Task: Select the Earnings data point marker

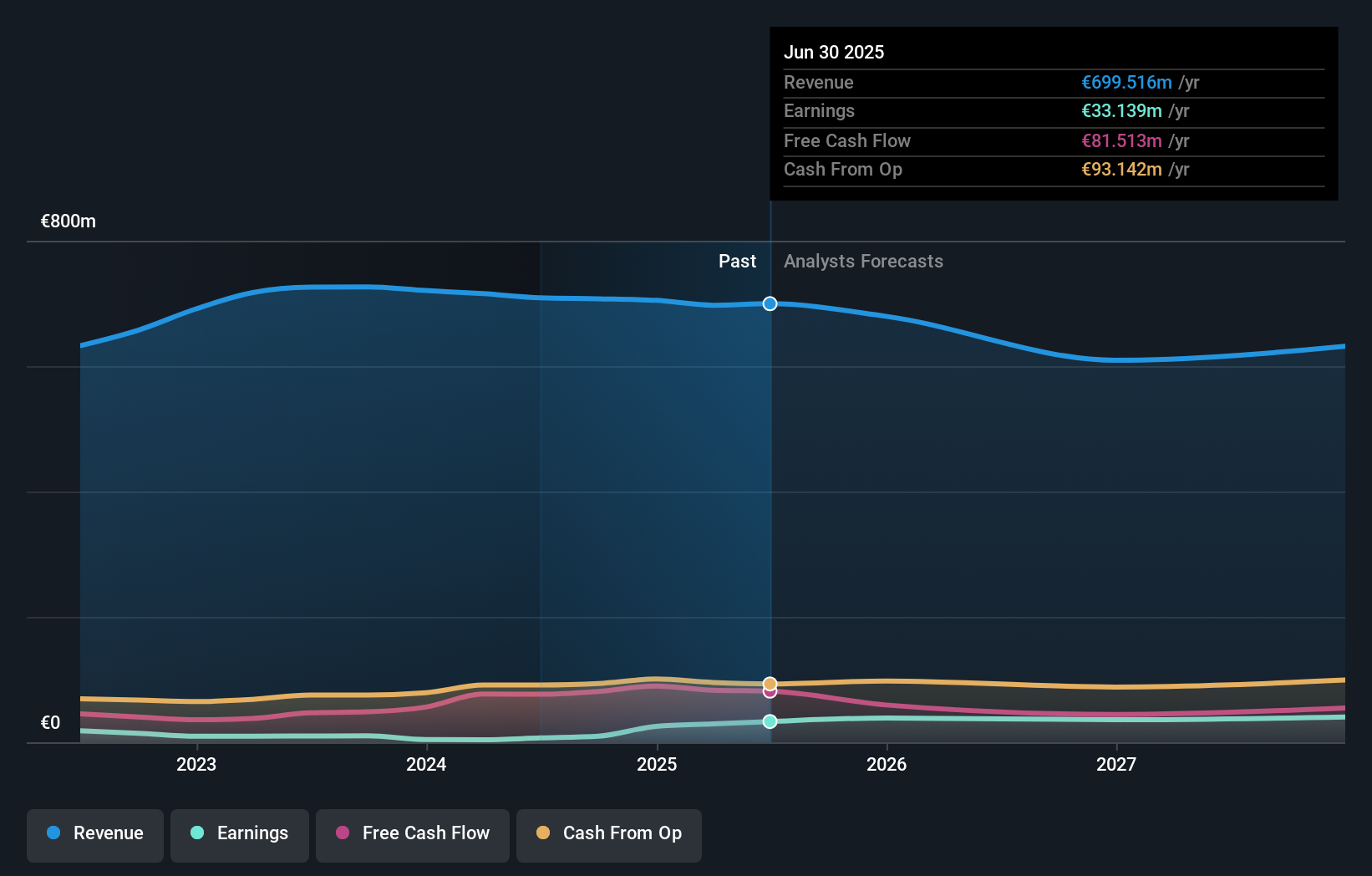Action: coord(770,721)
